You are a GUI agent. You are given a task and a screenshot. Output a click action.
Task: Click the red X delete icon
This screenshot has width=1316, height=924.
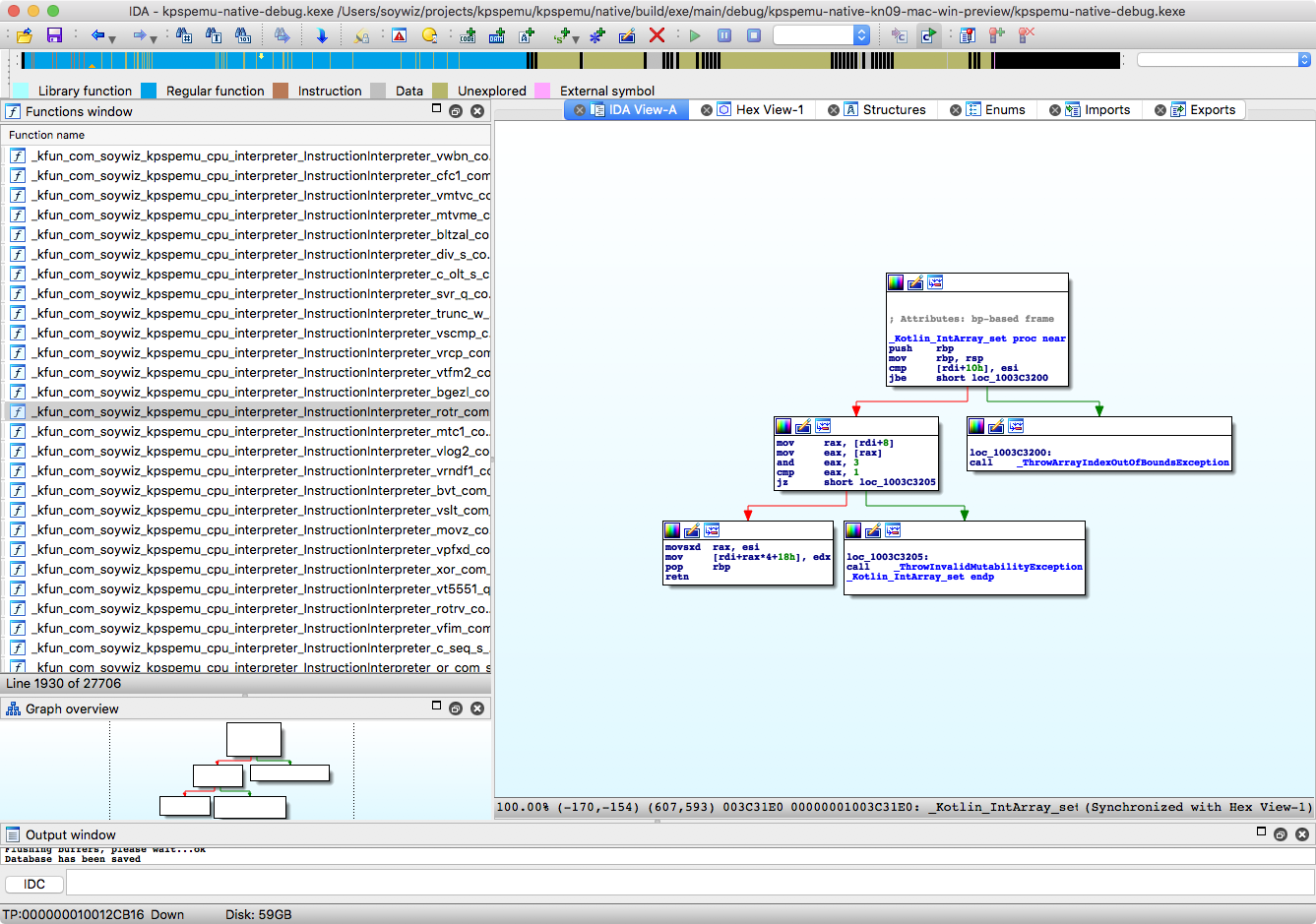pos(658,35)
